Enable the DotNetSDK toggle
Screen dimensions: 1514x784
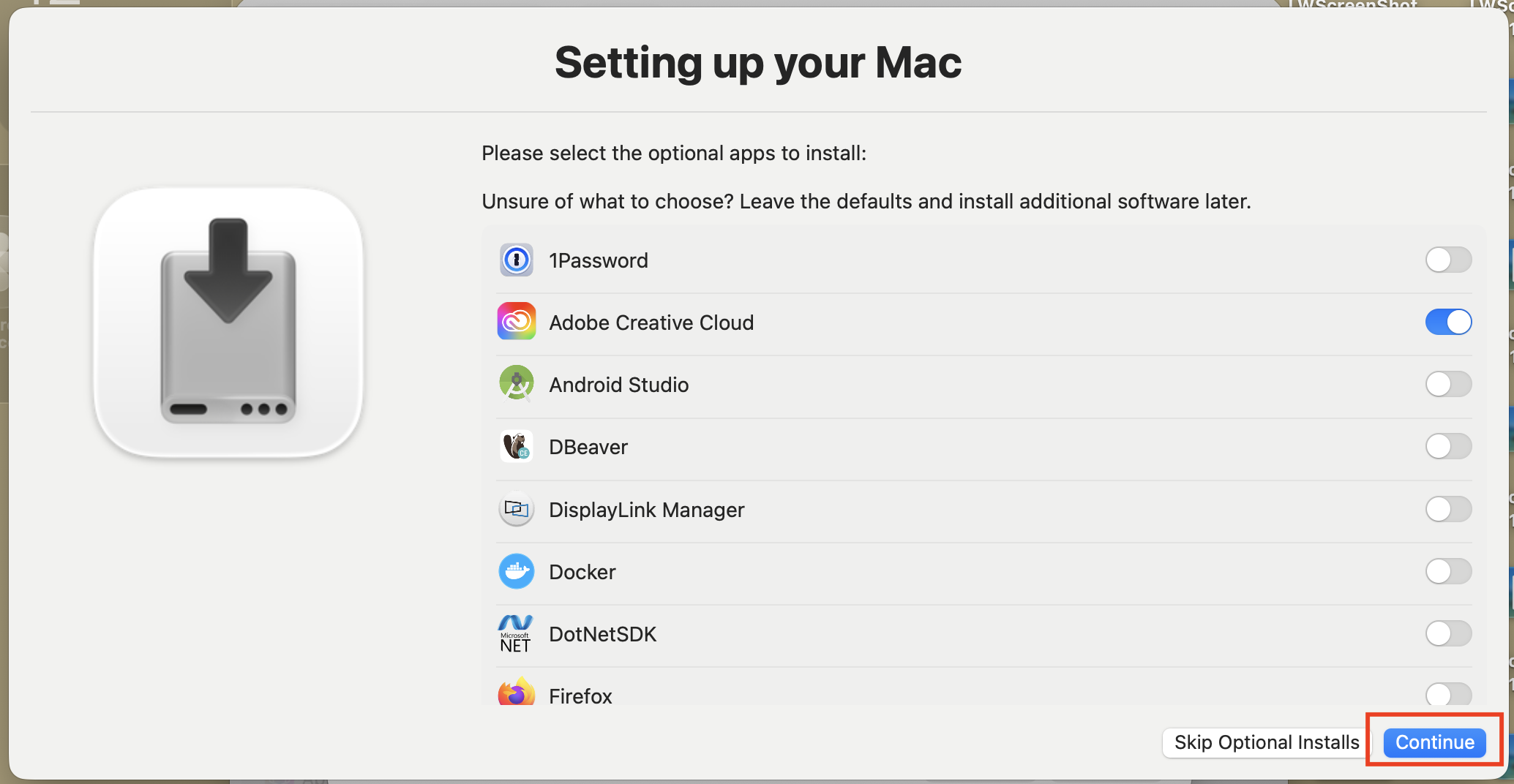tap(1447, 633)
